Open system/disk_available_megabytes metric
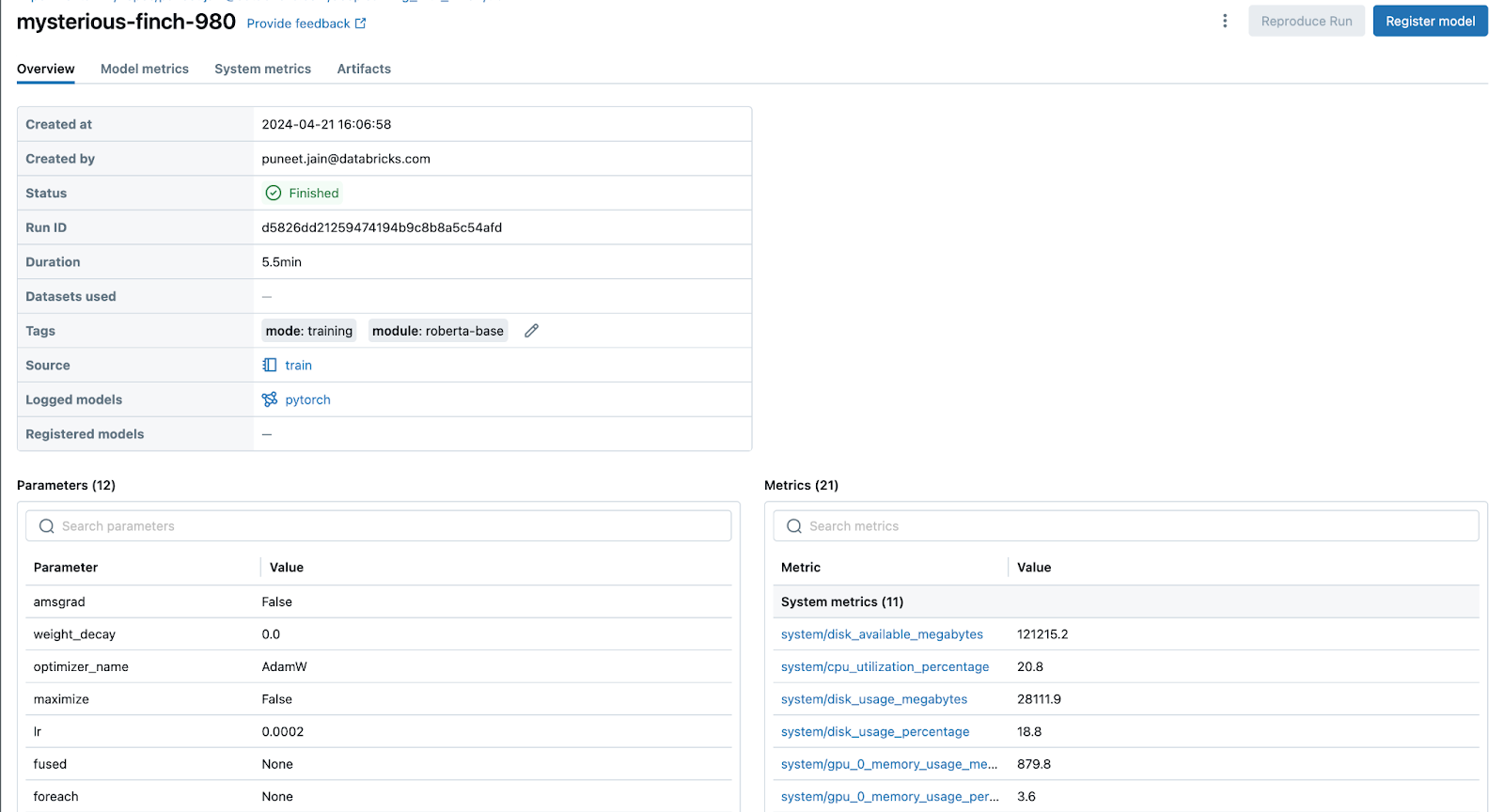 882,634
